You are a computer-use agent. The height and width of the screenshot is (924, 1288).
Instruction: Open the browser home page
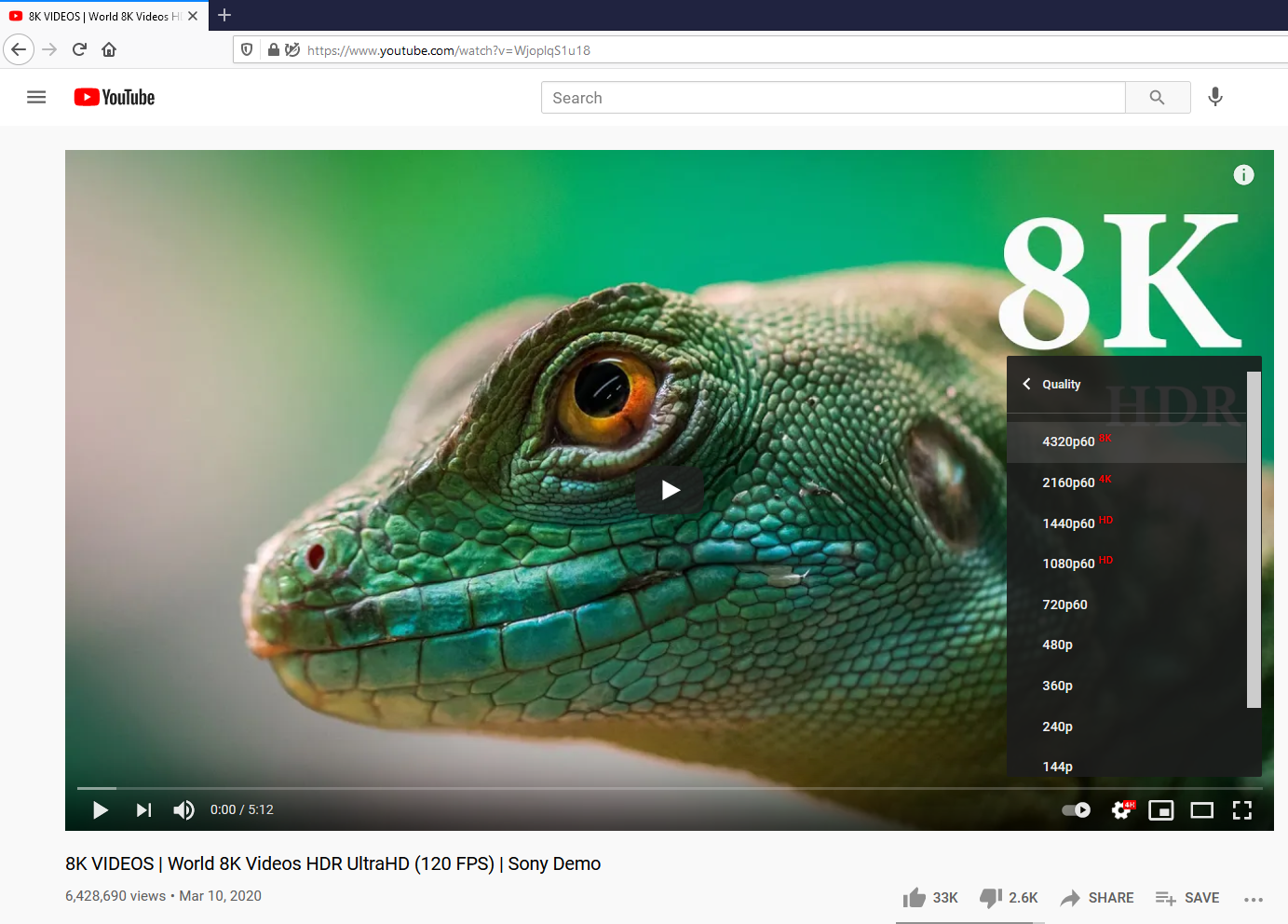pos(109,49)
